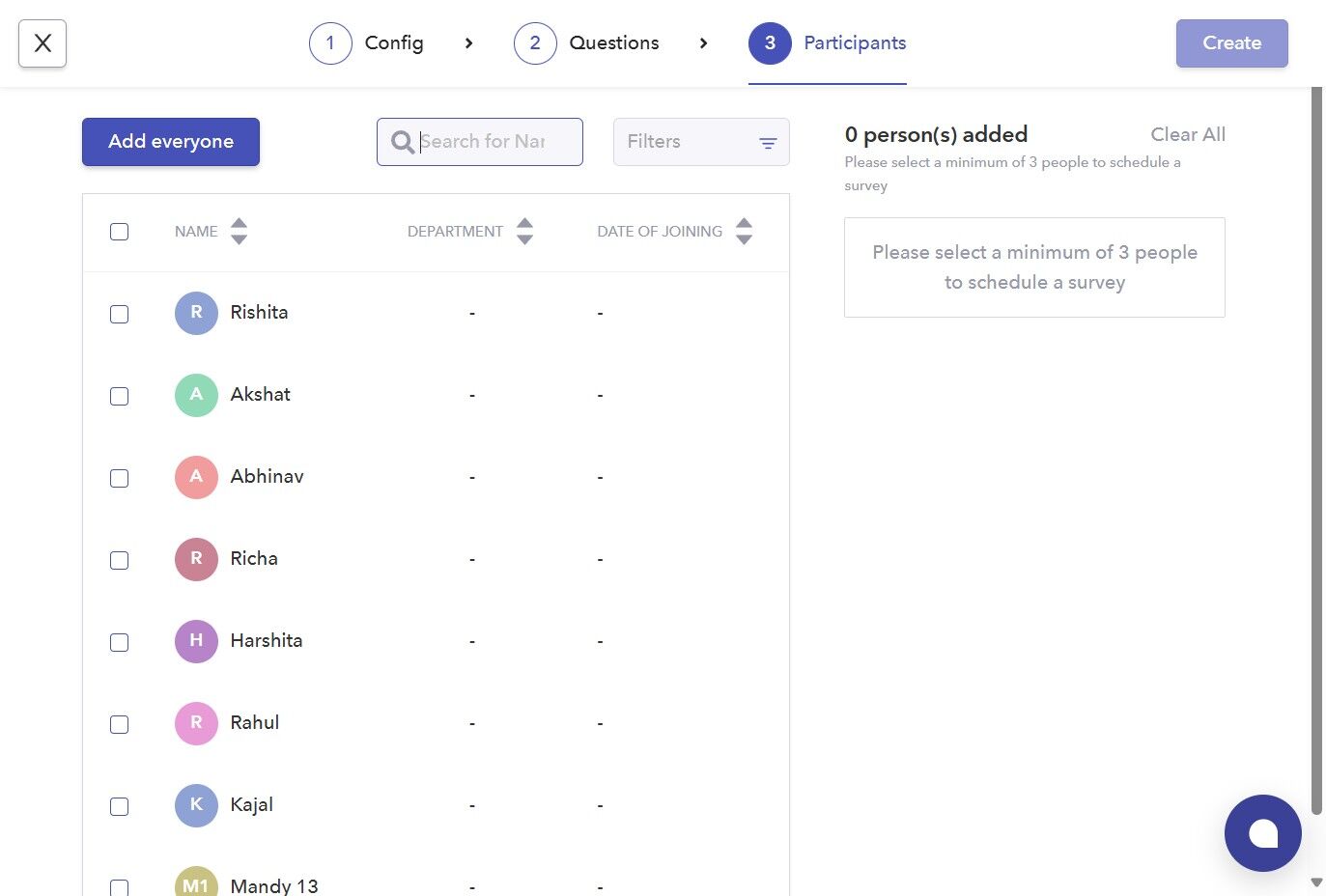Close the survey creation wizard
This screenshot has height=896, width=1326.
click(42, 43)
